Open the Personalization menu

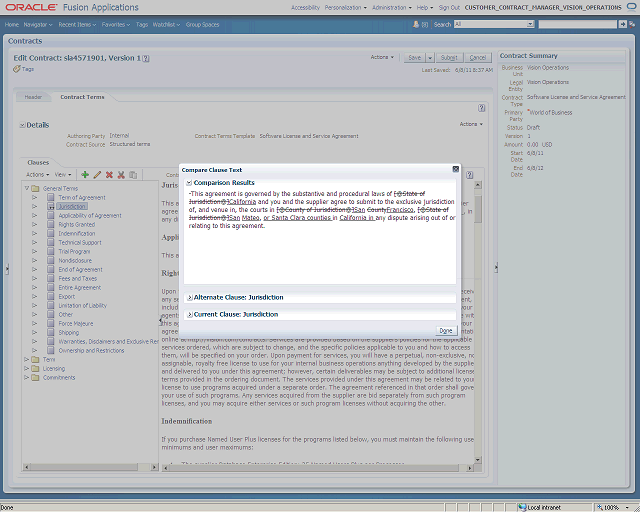(x=346, y=8)
